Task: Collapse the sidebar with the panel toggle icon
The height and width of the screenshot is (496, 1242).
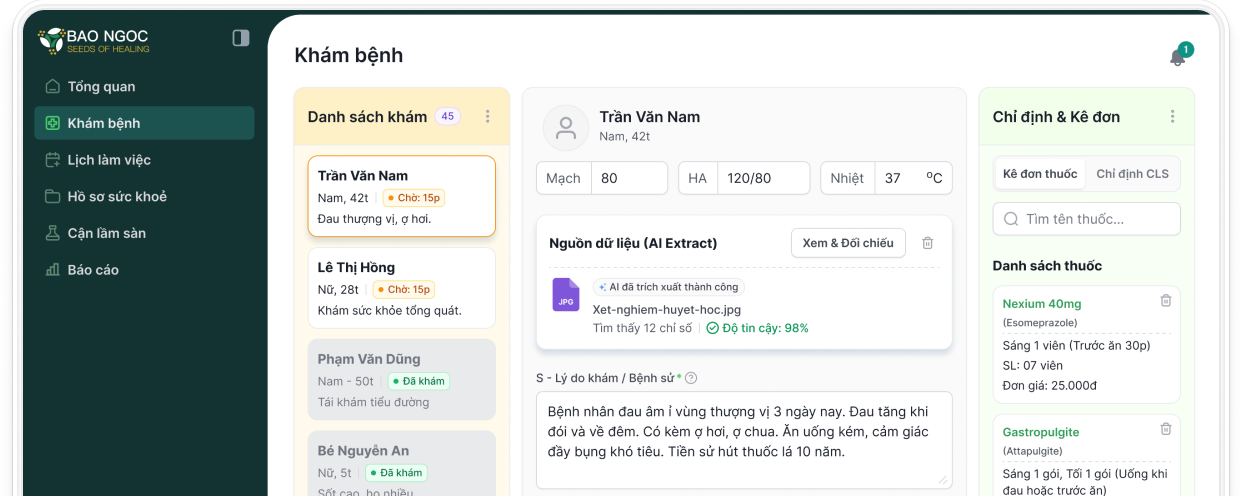Action: (241, 38)
